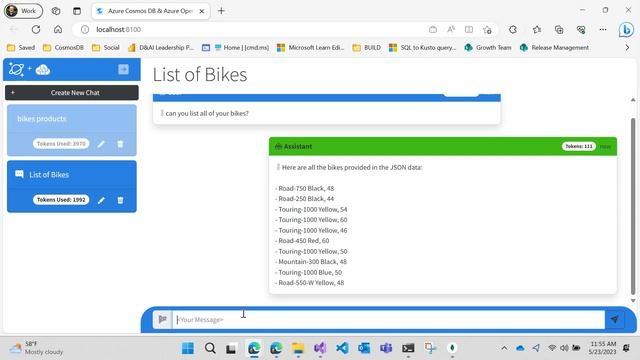Click the Tokens Used: 1992 badge
The height and width of the screenshot is (360, 640).
(x=61, y=200)
